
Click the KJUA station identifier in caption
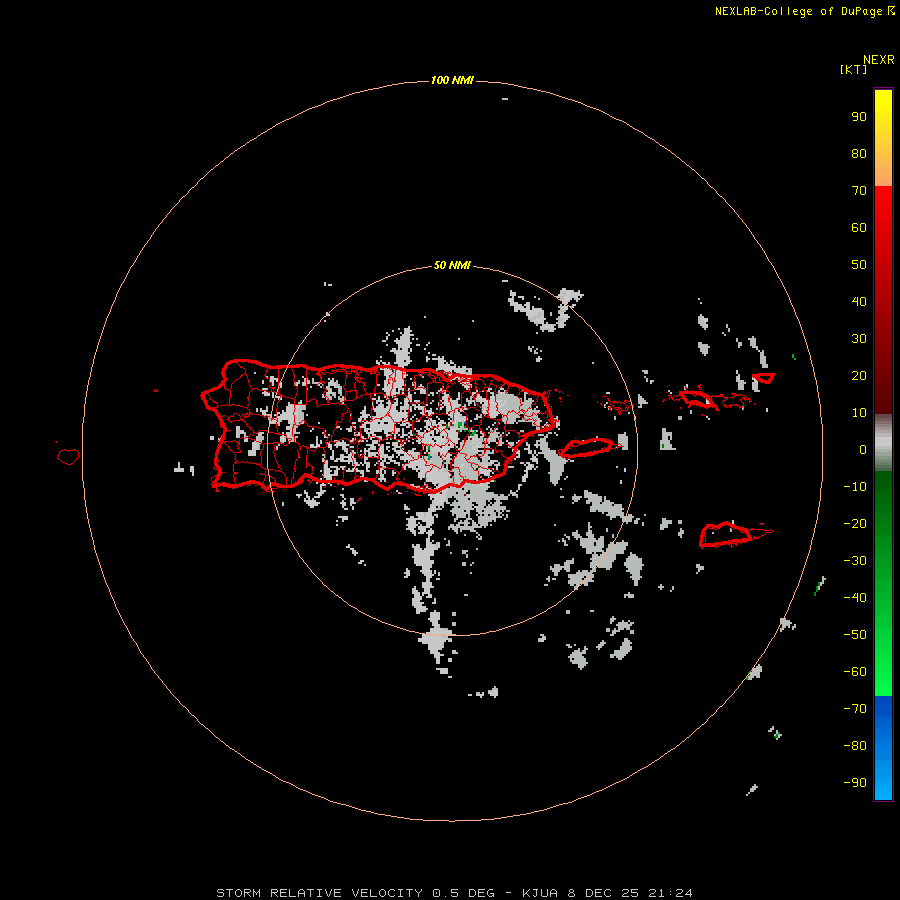[541, 893]
